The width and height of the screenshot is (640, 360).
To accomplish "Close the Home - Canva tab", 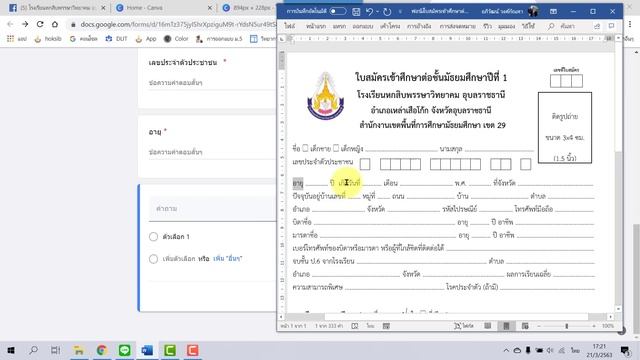I will coord(210,8).
